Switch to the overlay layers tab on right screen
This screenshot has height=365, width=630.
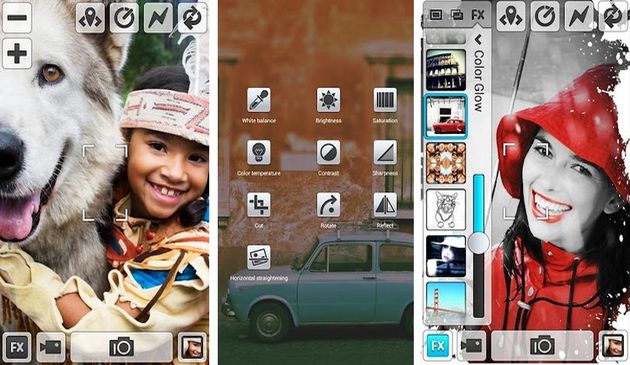click(x=457, y=15)
